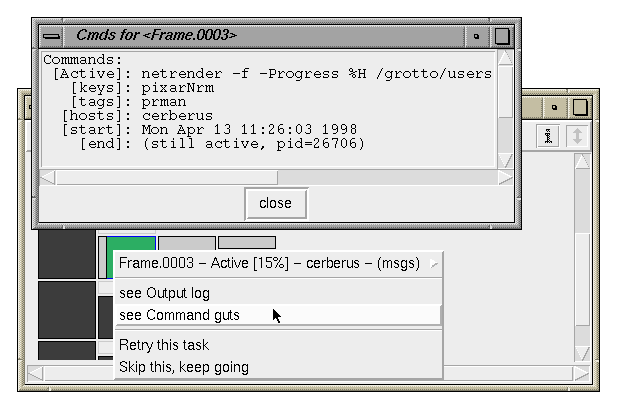The width and height of the screenshot is (618, 408).
Task: Click the horizontal scrollbar thumb in Cmds dialog
Action: pyautogui.click(x=167, y=178)
